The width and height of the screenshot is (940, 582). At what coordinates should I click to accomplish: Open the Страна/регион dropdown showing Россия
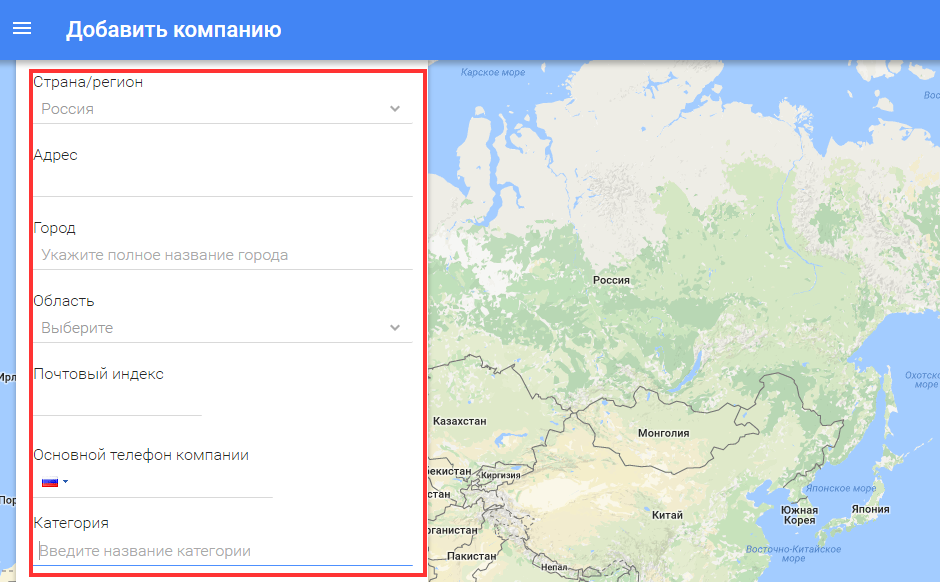pyautogui.click(x=222, y=109)
